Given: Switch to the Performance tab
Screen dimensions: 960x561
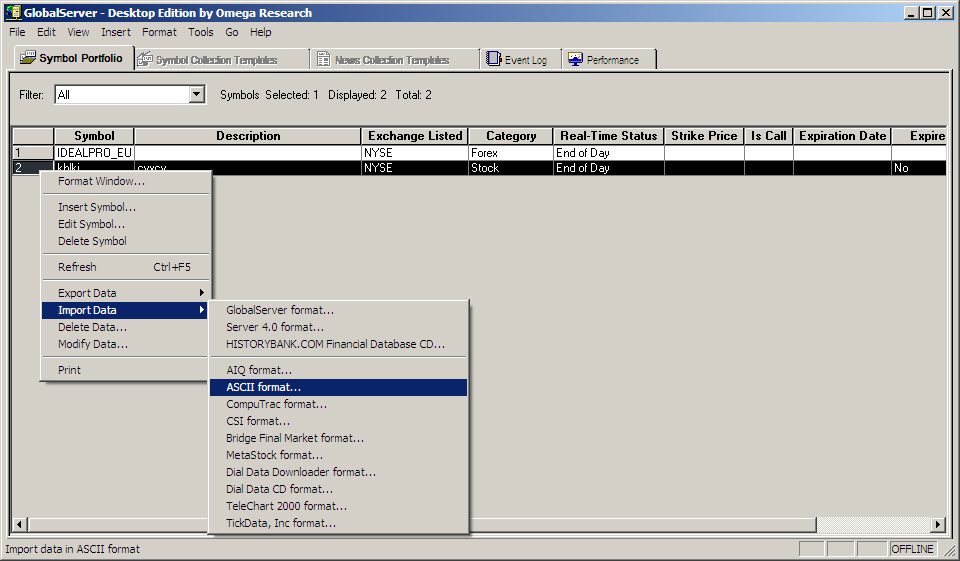Looking at the screenshot, I should pos(609,60).
